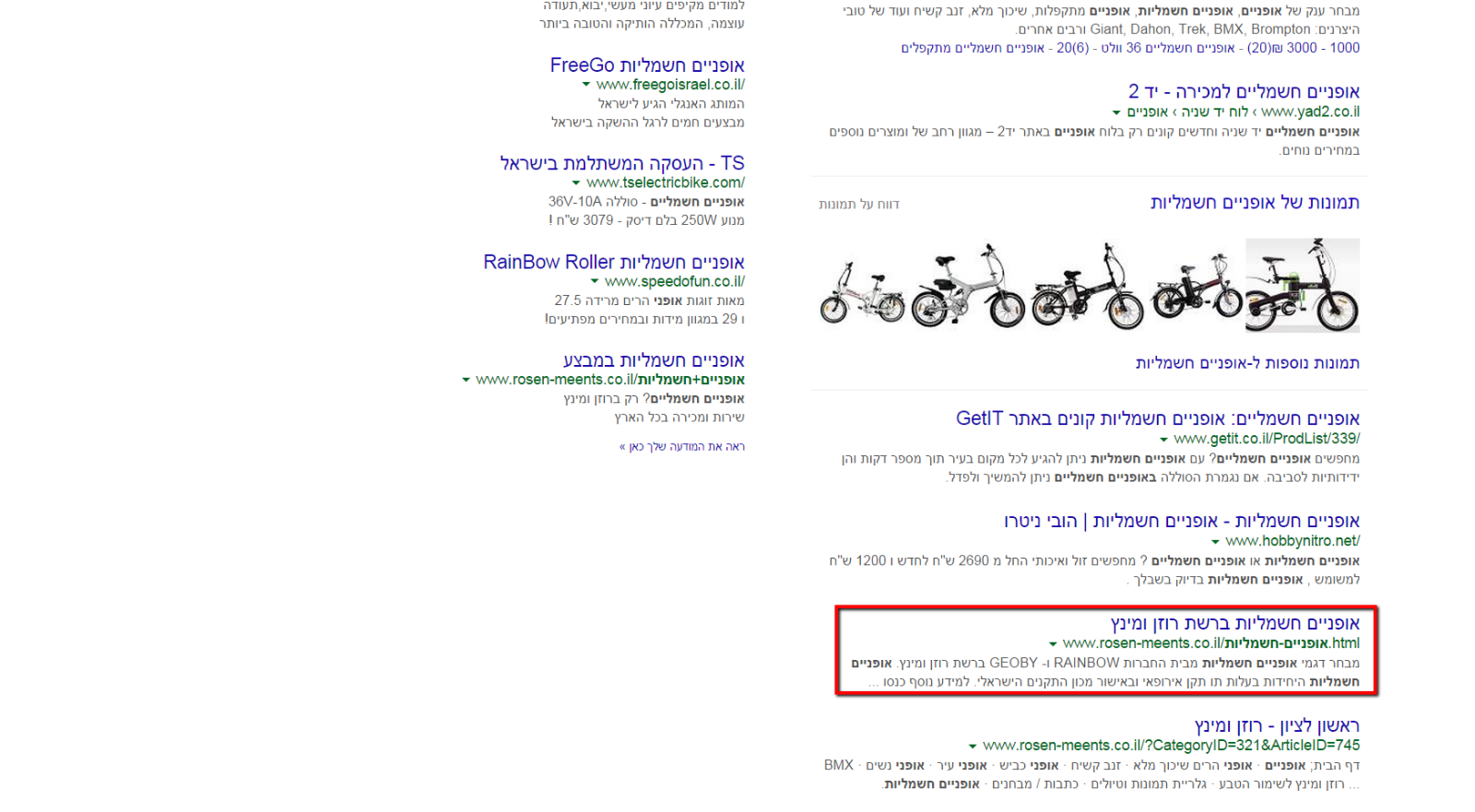Open 'תמונות נוספות ל-אופניים חשמליות' link

click(x=1247, y=363)
